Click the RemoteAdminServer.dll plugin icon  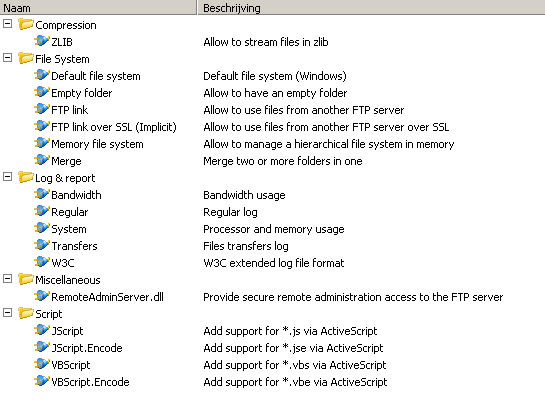pos(42,296)
